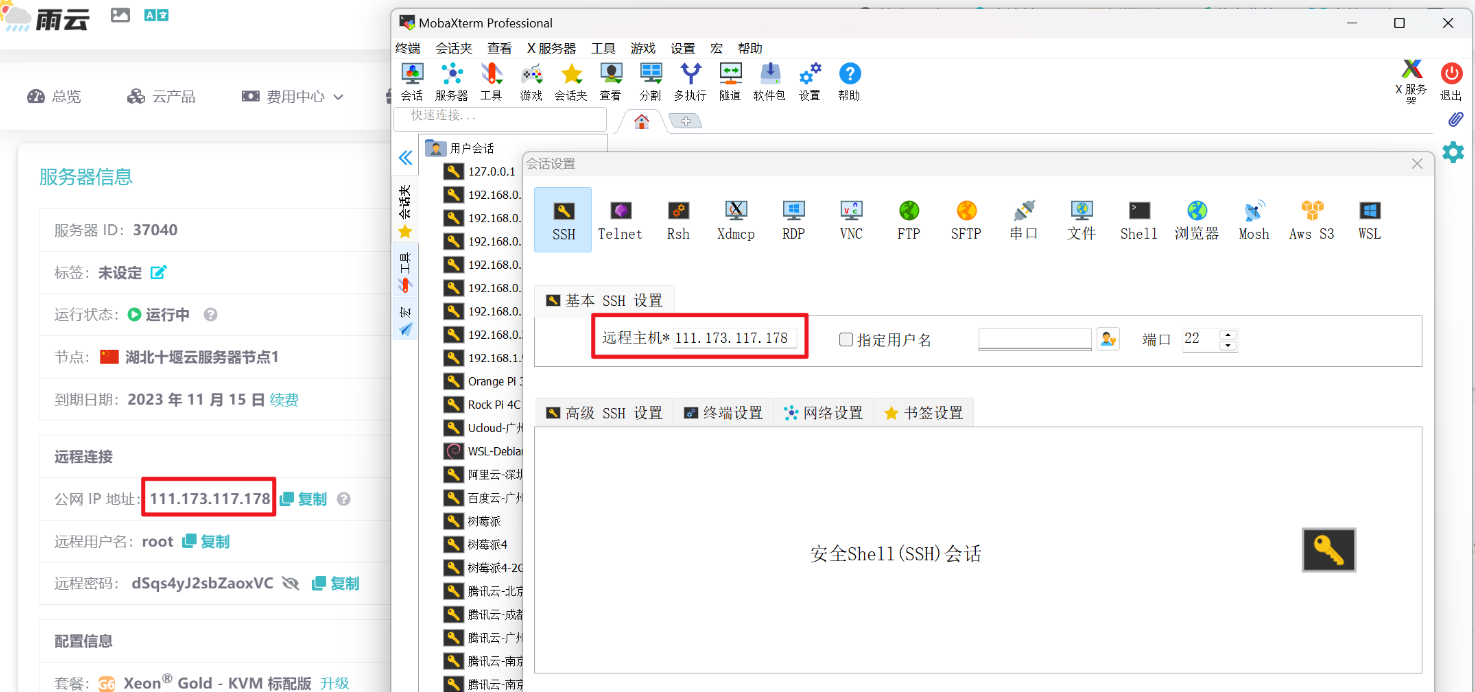Select the SSH session type

pos(563,219)
